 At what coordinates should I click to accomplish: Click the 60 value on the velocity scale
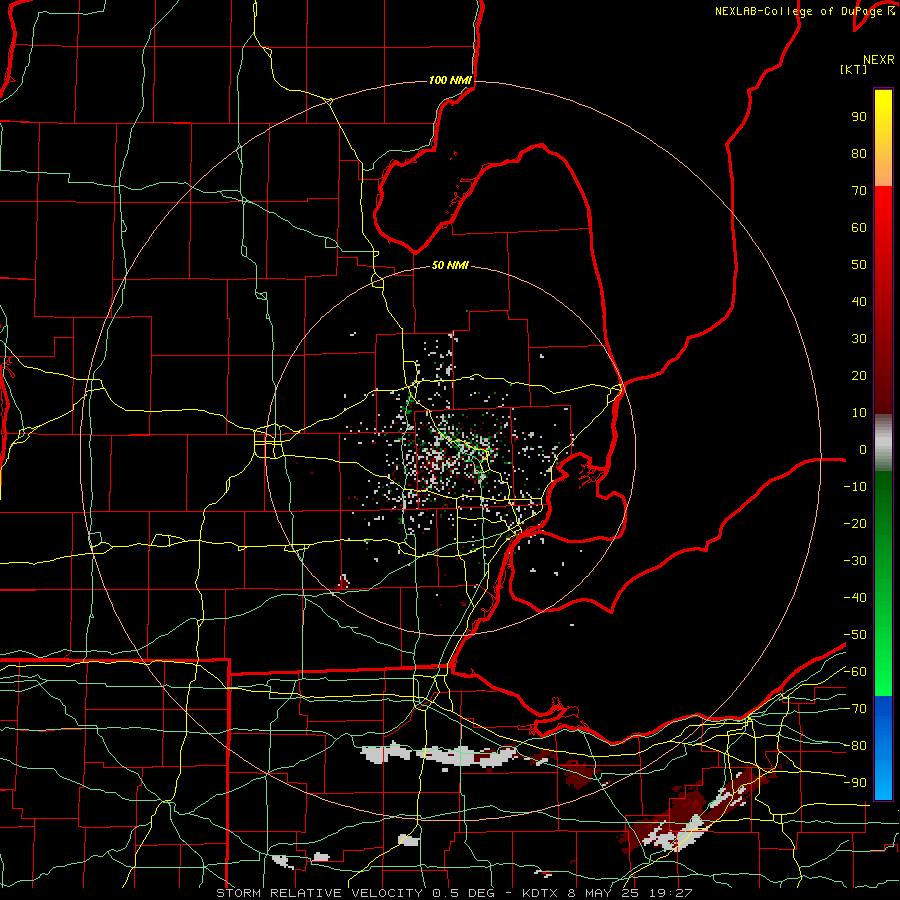click(x=859, y=227)
